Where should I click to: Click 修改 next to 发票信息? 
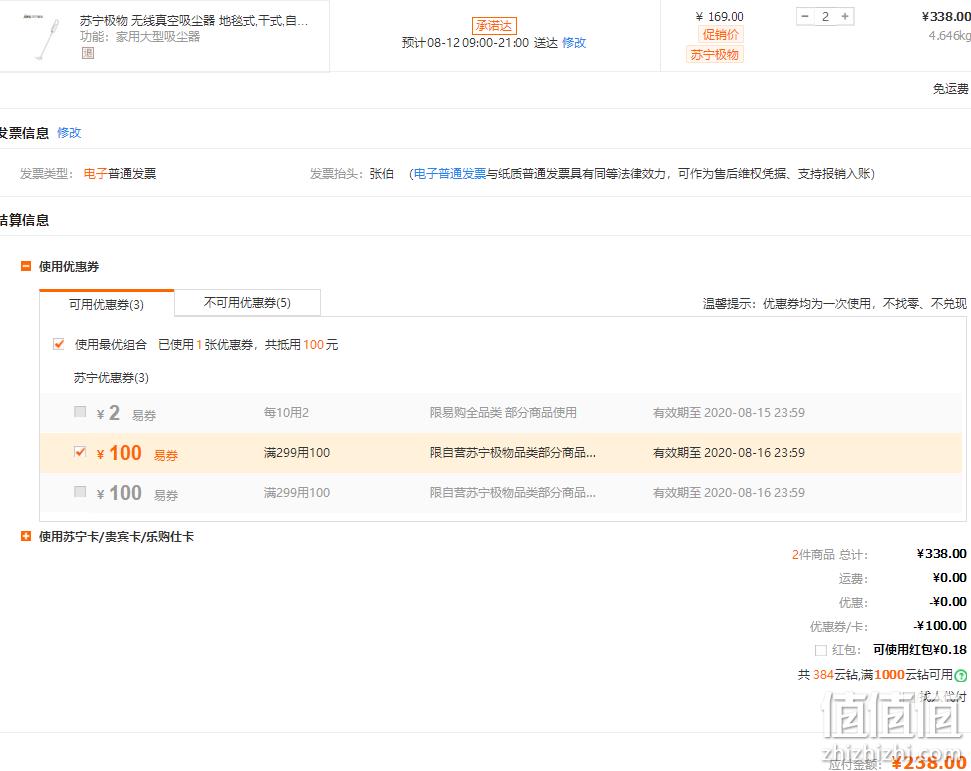point(69,133)
